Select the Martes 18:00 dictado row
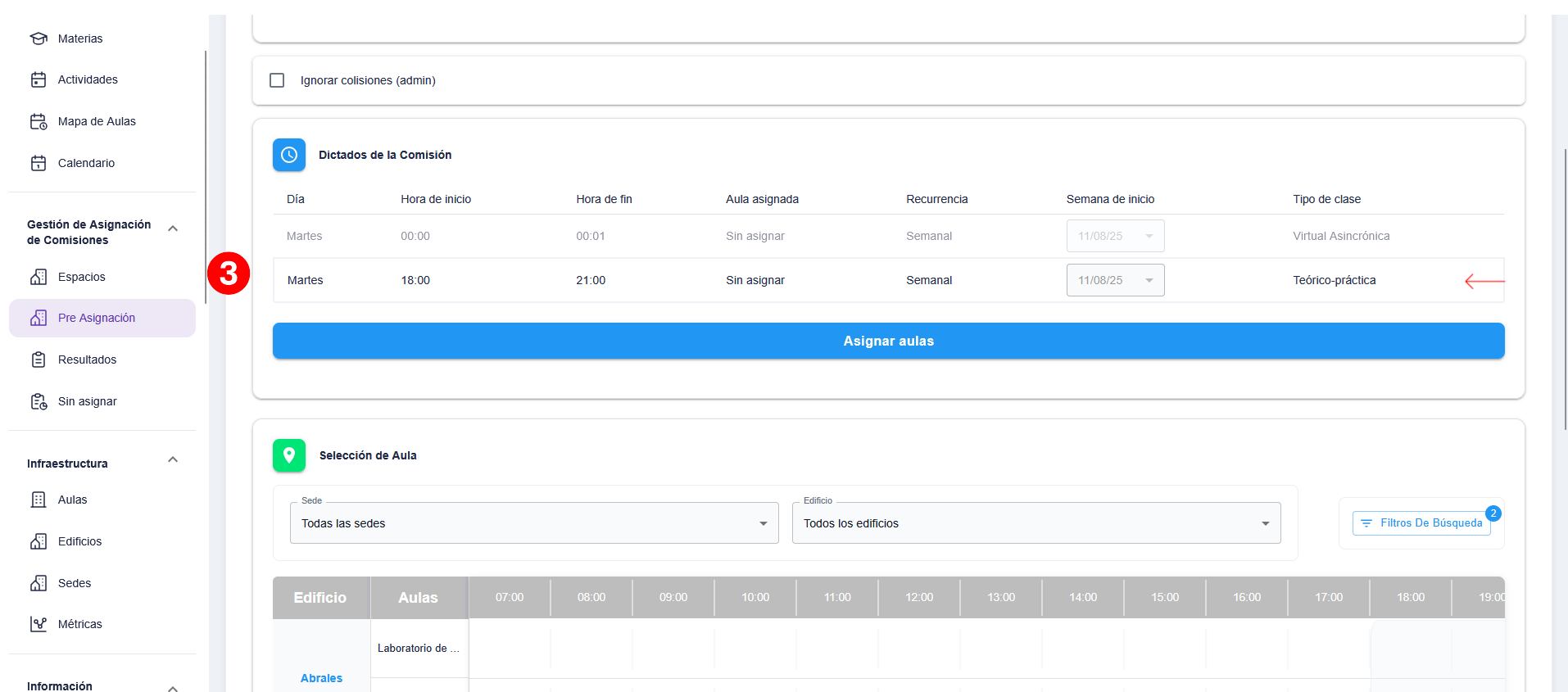 888,280
